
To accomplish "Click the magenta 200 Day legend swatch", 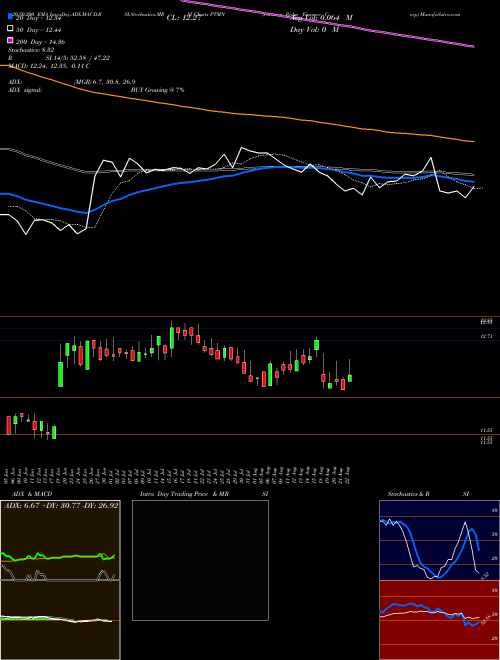I will pos(11,41).
